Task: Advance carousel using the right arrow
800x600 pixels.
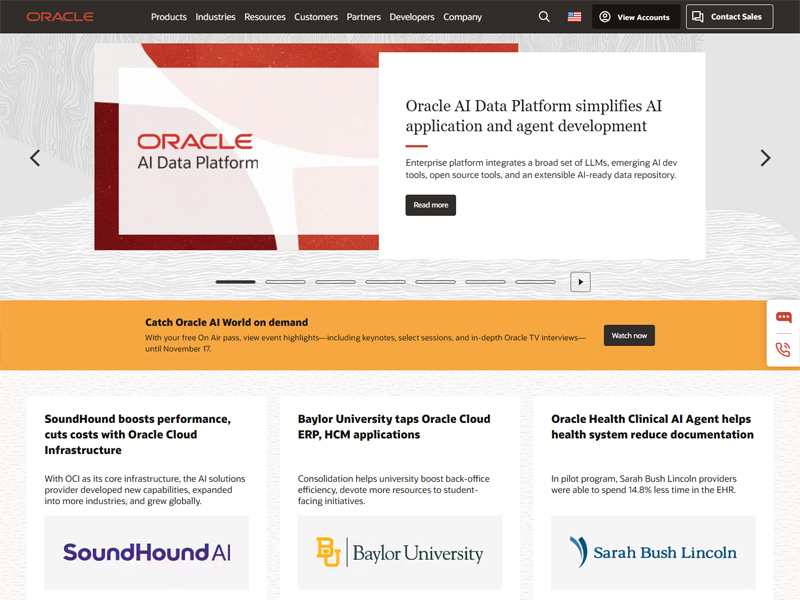Action: point(766,158)
